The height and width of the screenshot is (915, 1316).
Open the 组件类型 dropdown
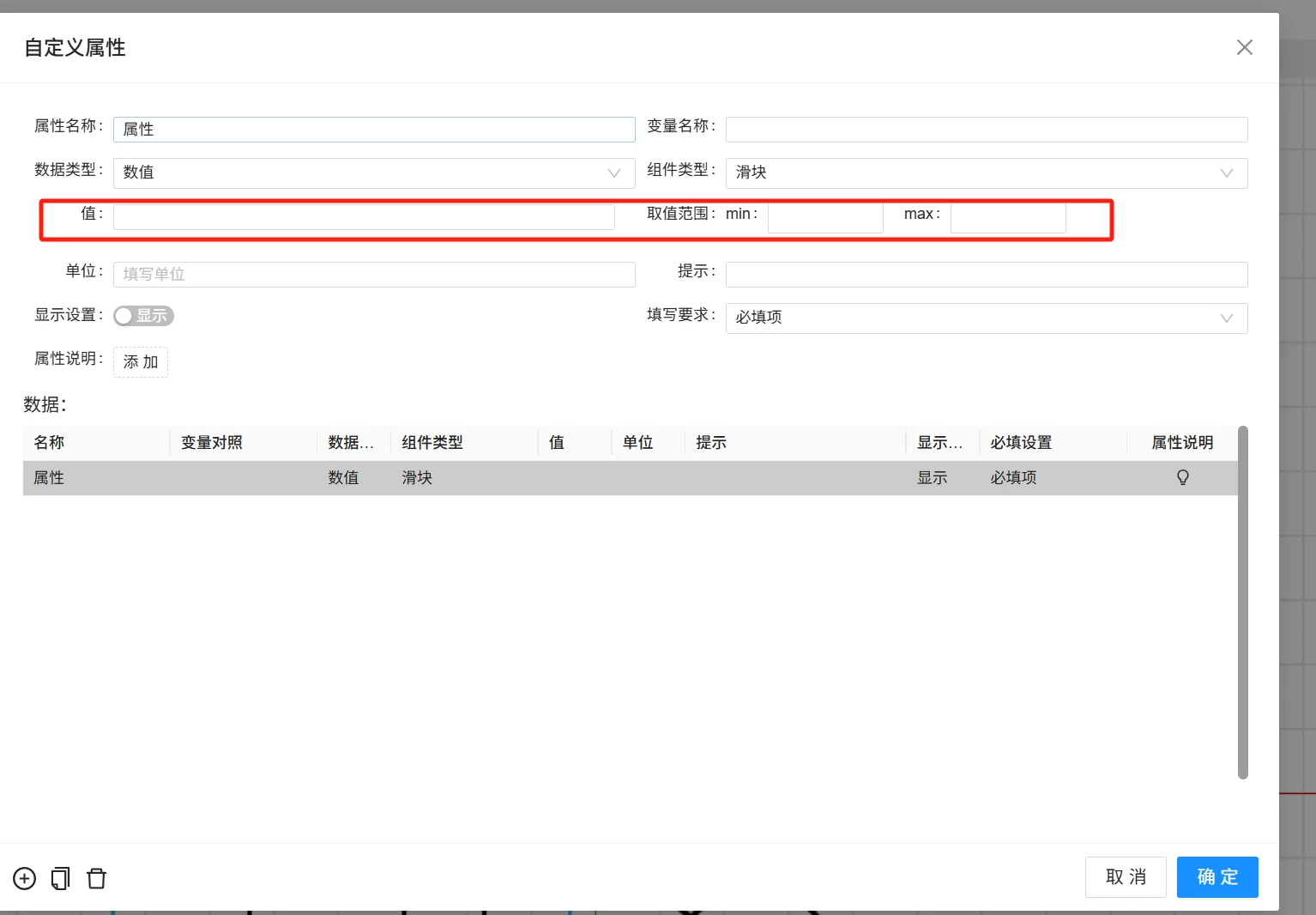pos(987,173)
